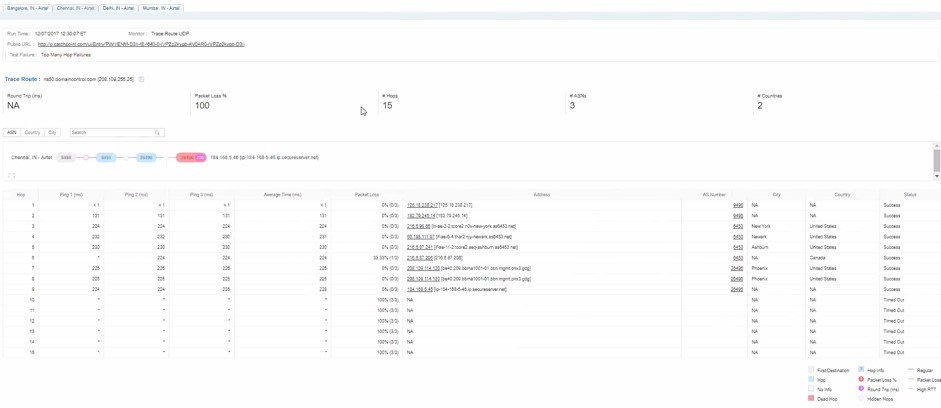The width and height of the screenshot is (941, 408).
Task: Click the copy icon beside the Trace Route host
Action: click(x=141, y=79)
